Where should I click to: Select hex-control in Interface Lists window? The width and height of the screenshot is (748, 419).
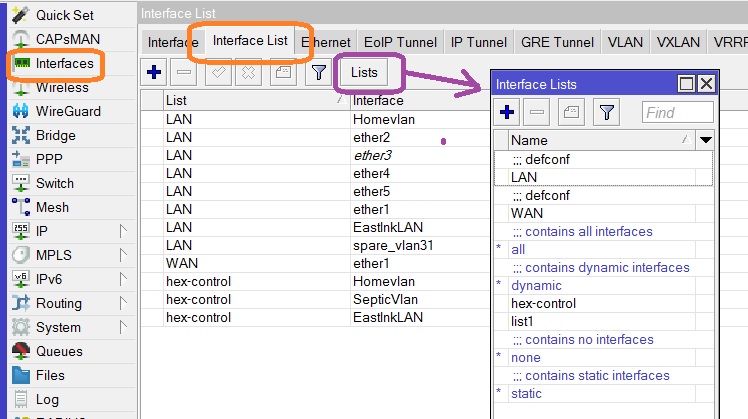pyautogui.click(x=603, y=304)
